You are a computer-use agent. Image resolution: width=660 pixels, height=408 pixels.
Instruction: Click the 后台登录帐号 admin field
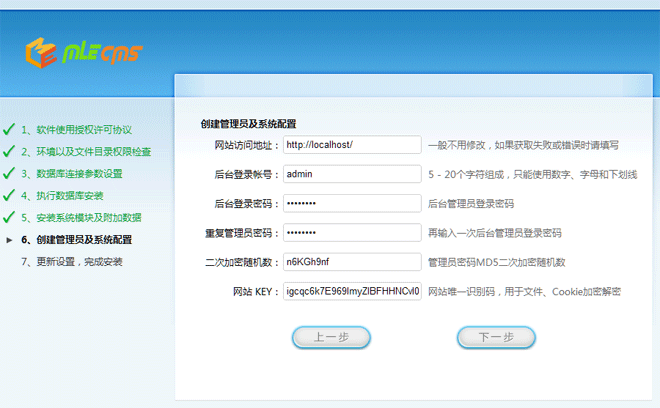(x=350, y=174)
